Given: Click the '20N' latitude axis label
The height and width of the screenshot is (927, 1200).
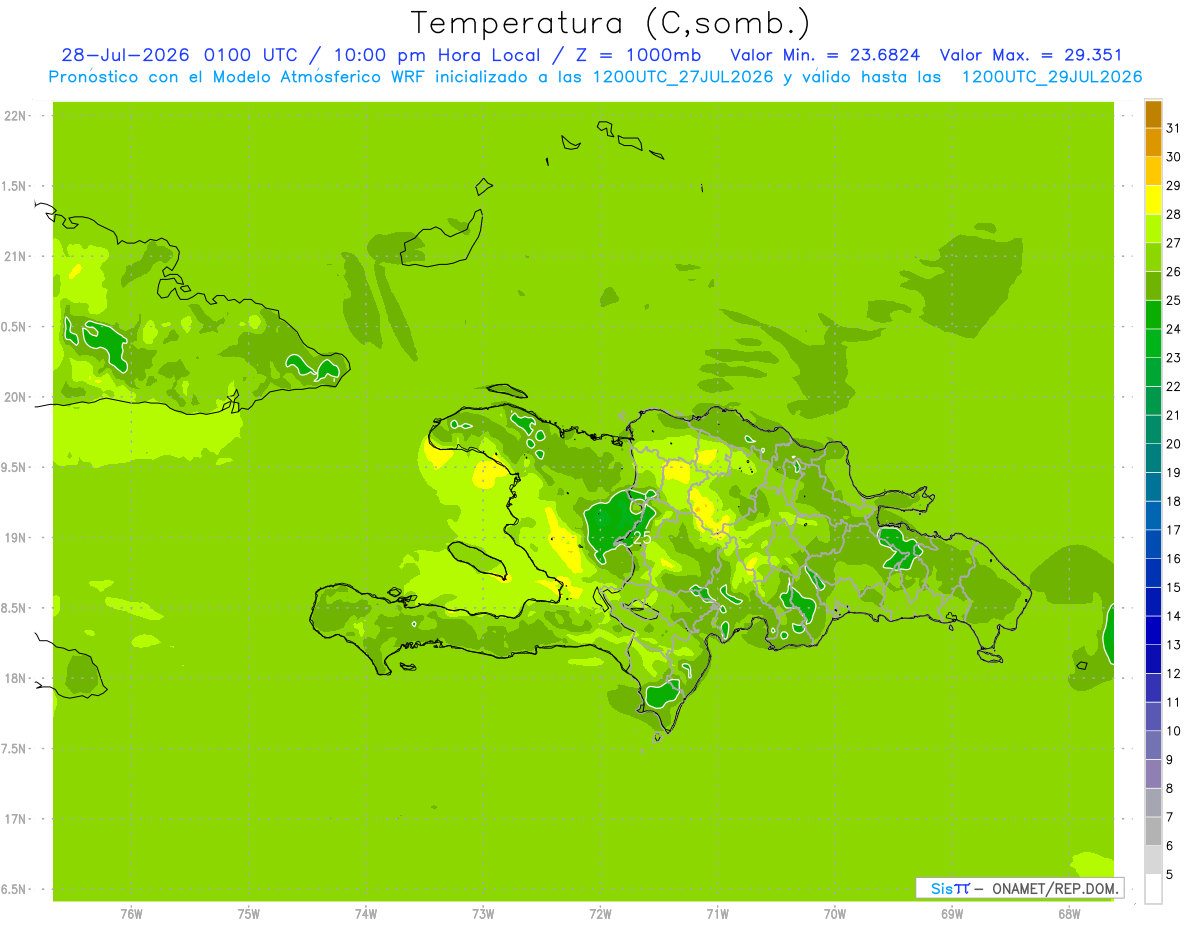Looking at the screenshot, I should coord(16,397).
